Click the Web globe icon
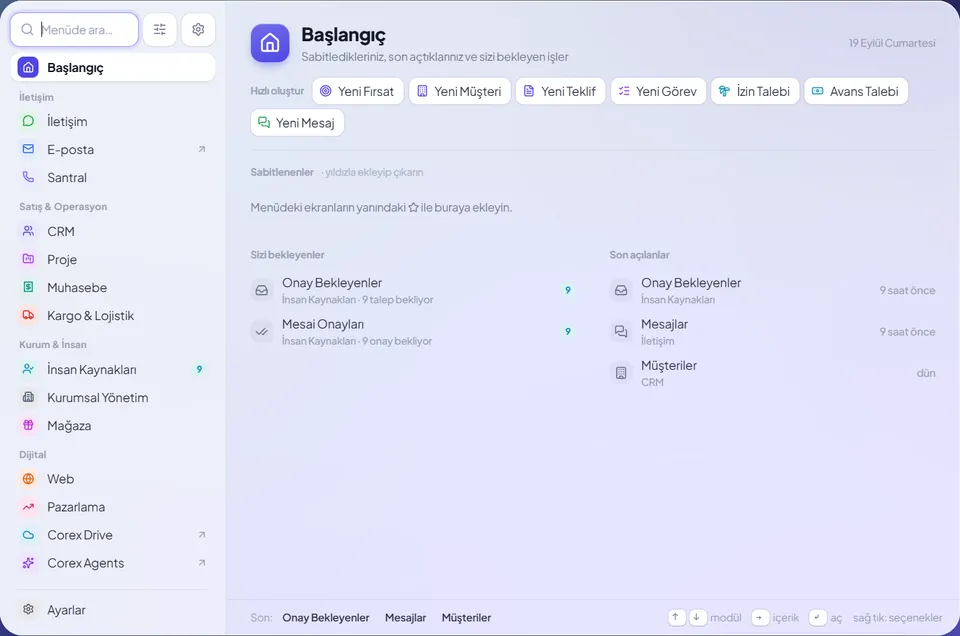 click(28, 479)
